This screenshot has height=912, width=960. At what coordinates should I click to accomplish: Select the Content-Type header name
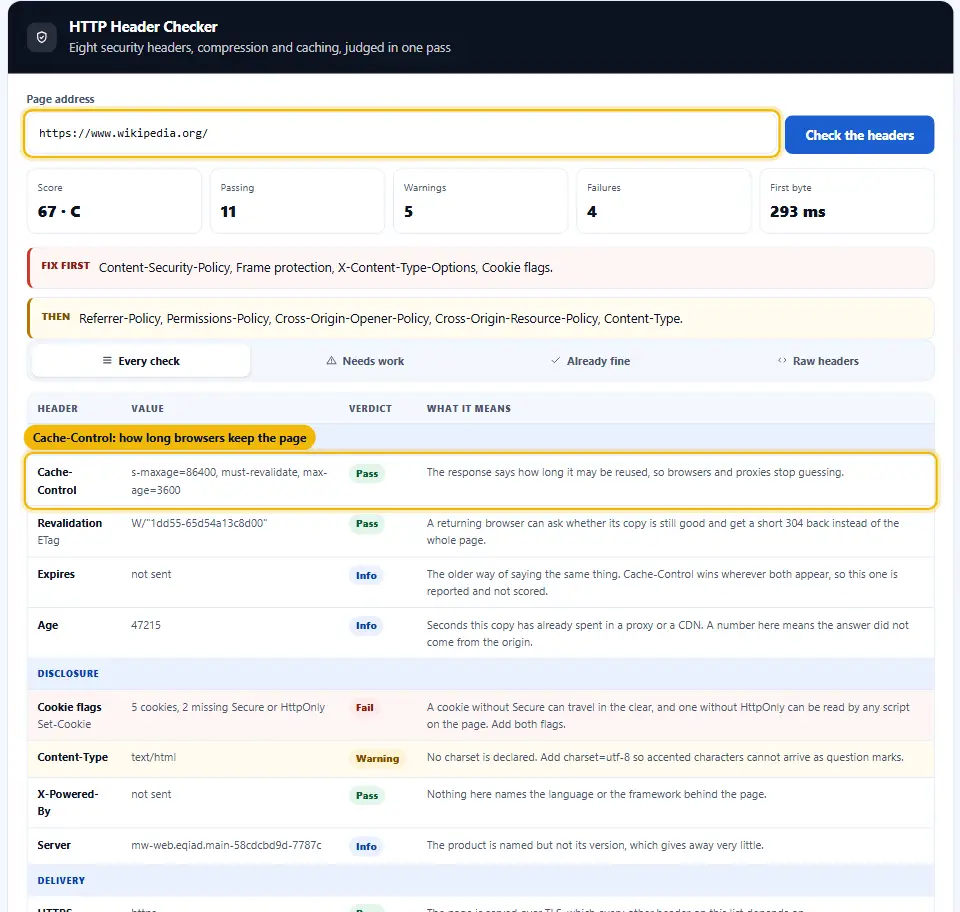pos(72,757)
